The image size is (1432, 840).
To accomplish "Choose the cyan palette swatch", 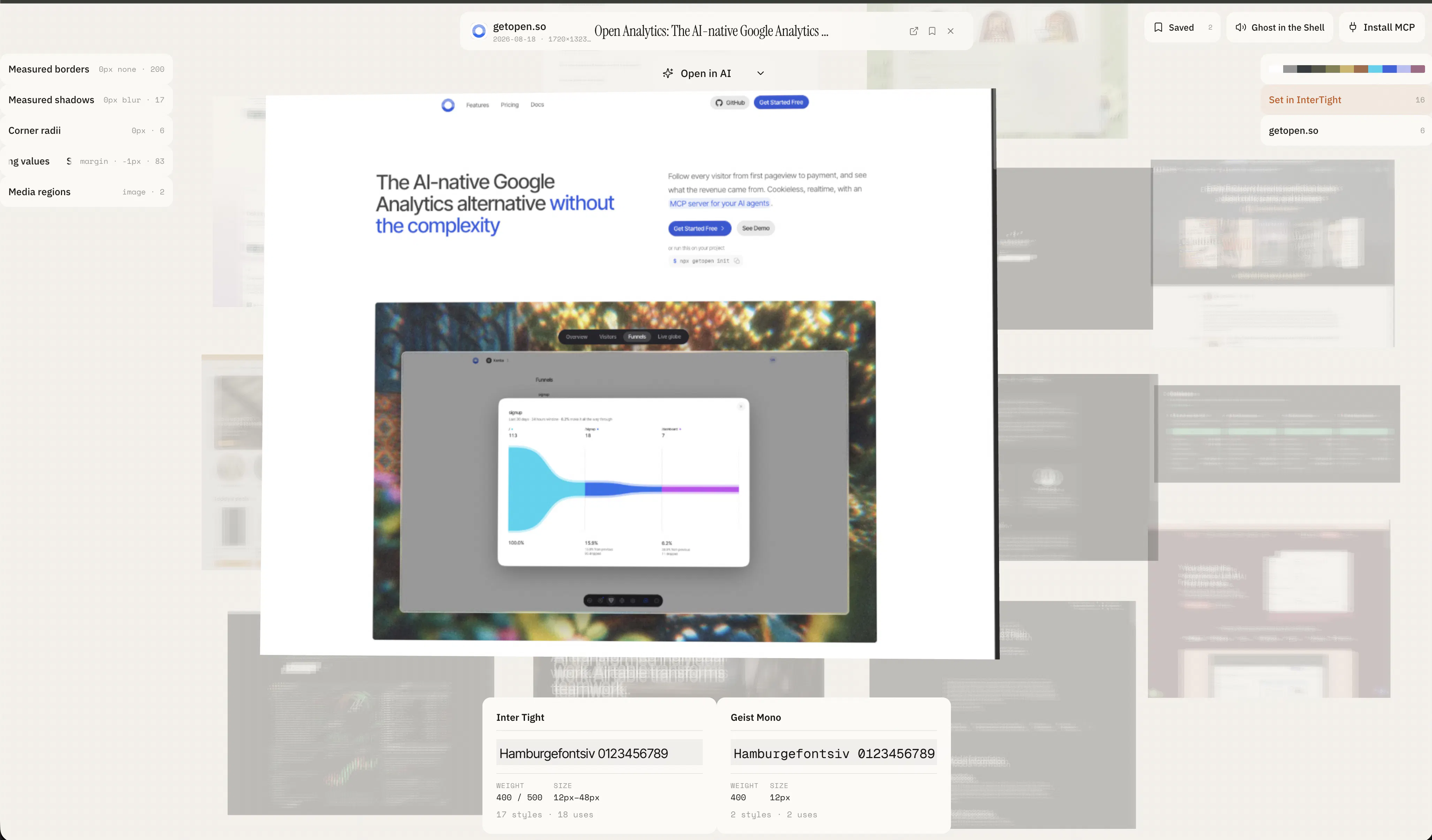I will 1375,69.
